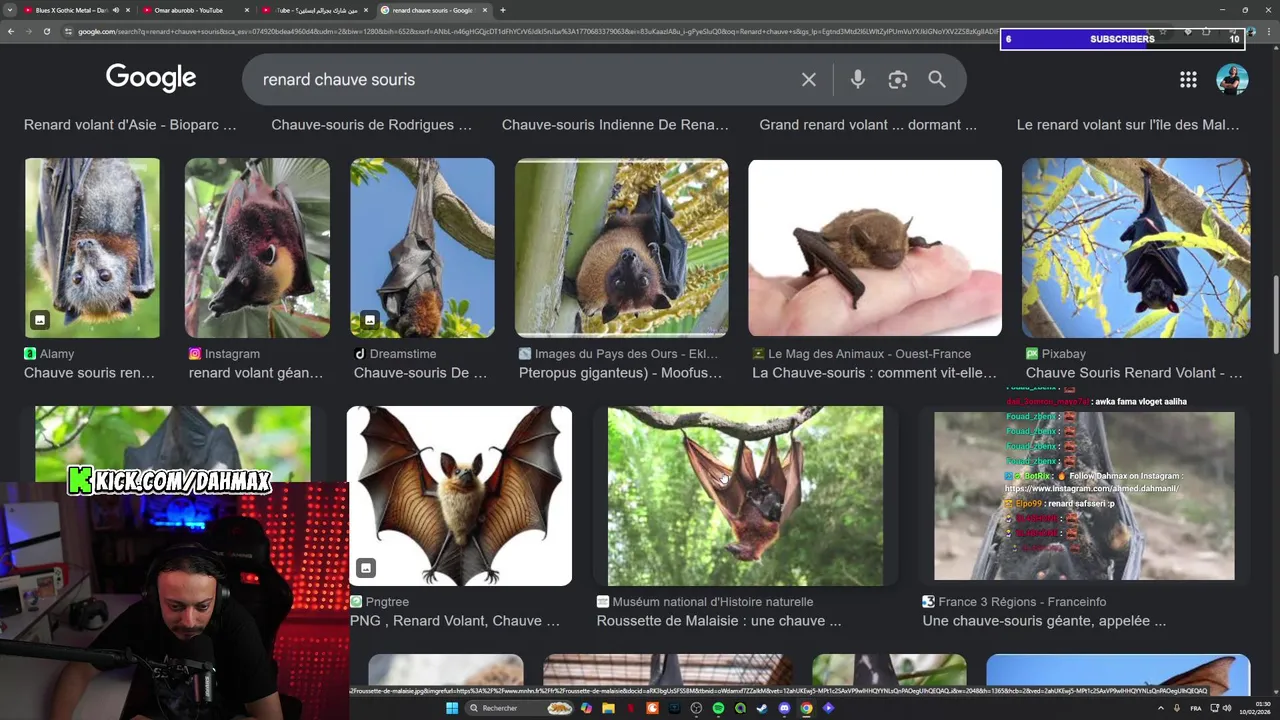Open the Google account profile avatar
The width and height of the screenshot is (1280, 720).
[x=1232, y=79]
